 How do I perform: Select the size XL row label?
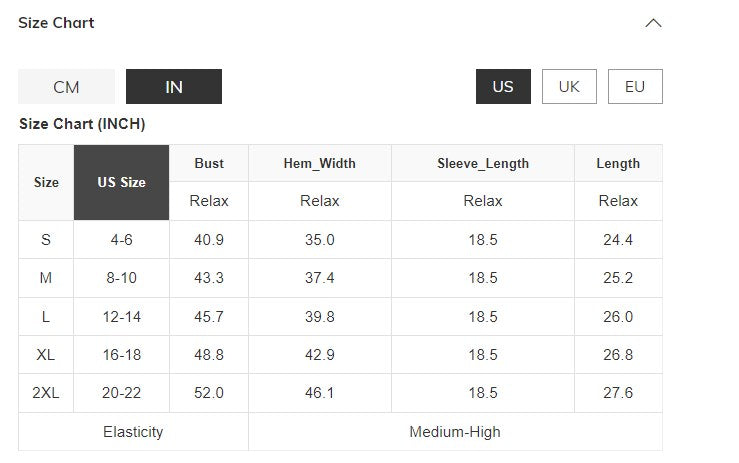tap(46, 355)
